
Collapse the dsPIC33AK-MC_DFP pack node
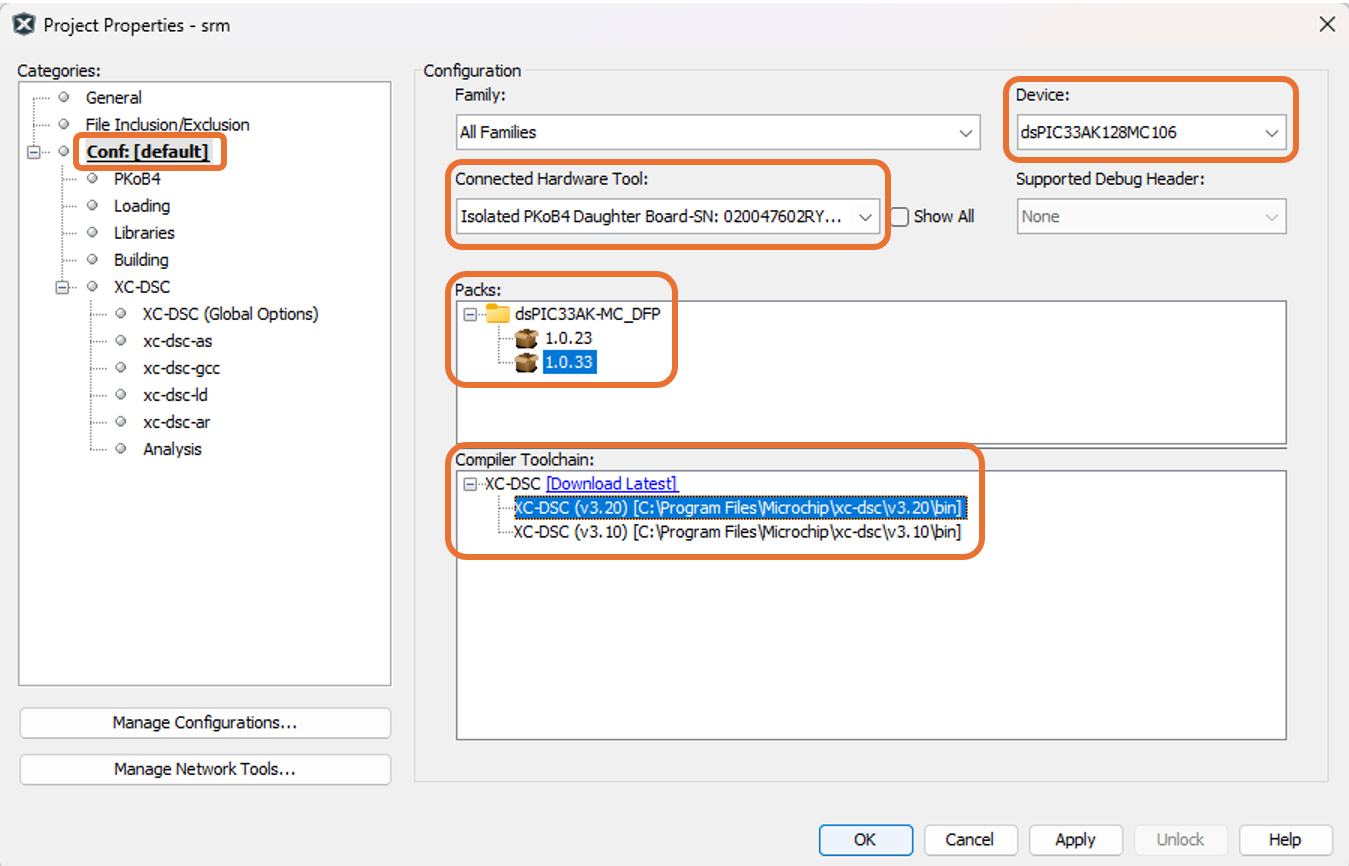point(470,314)
